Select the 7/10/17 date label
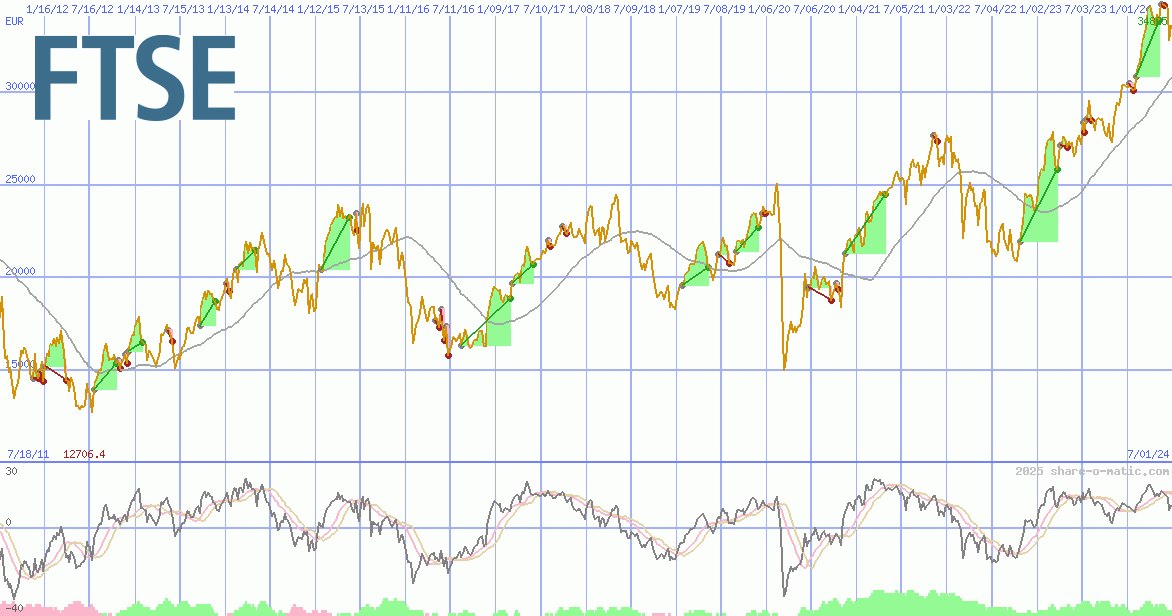 click(x=543, y=9)
